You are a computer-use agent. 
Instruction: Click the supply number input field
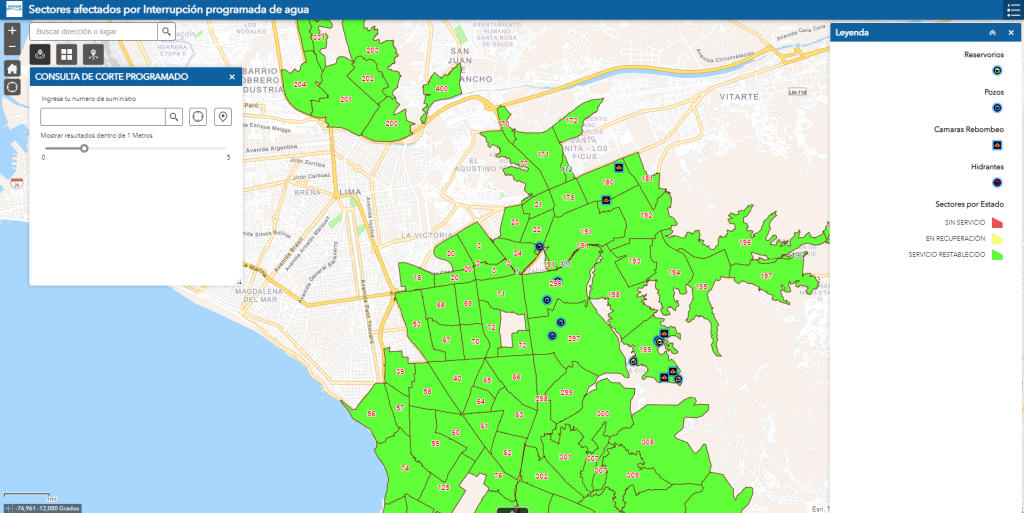102,117
